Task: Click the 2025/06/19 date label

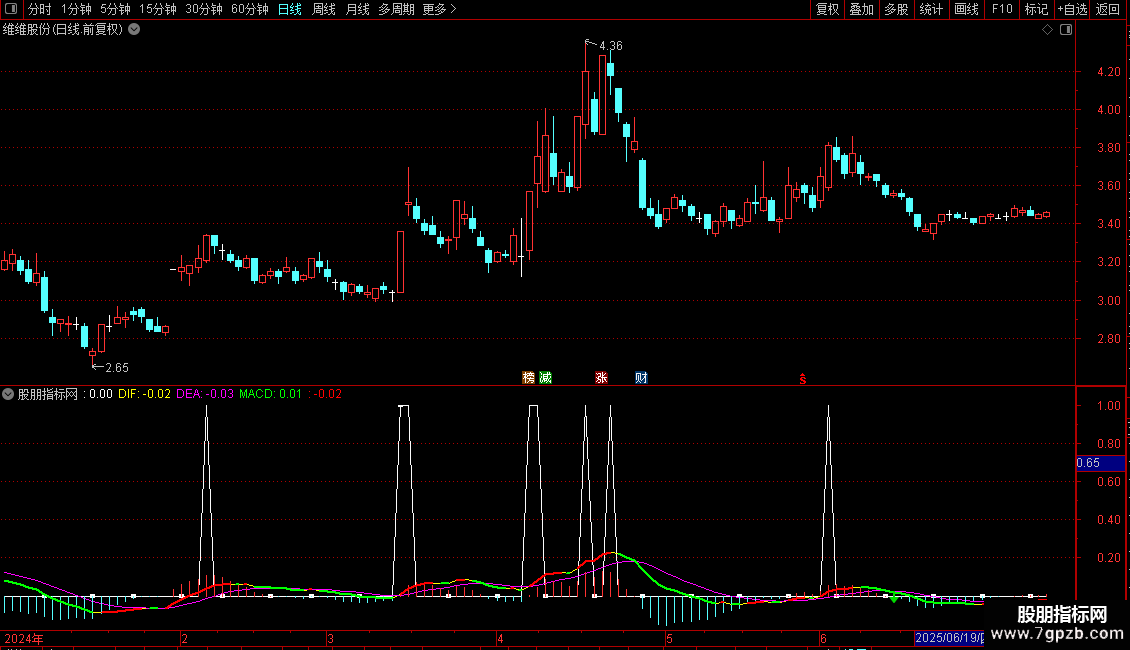Action: click(949, 638)
